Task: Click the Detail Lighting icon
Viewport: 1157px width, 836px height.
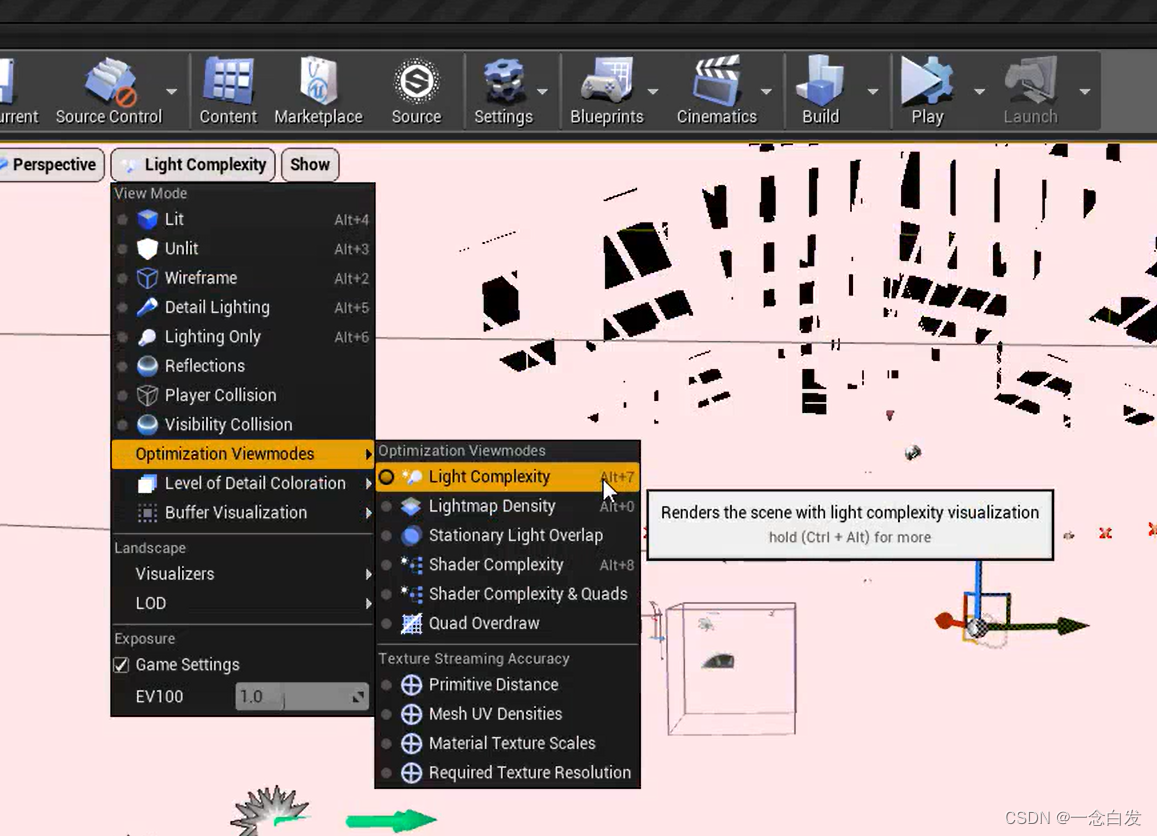Action: tap(148, 307)
